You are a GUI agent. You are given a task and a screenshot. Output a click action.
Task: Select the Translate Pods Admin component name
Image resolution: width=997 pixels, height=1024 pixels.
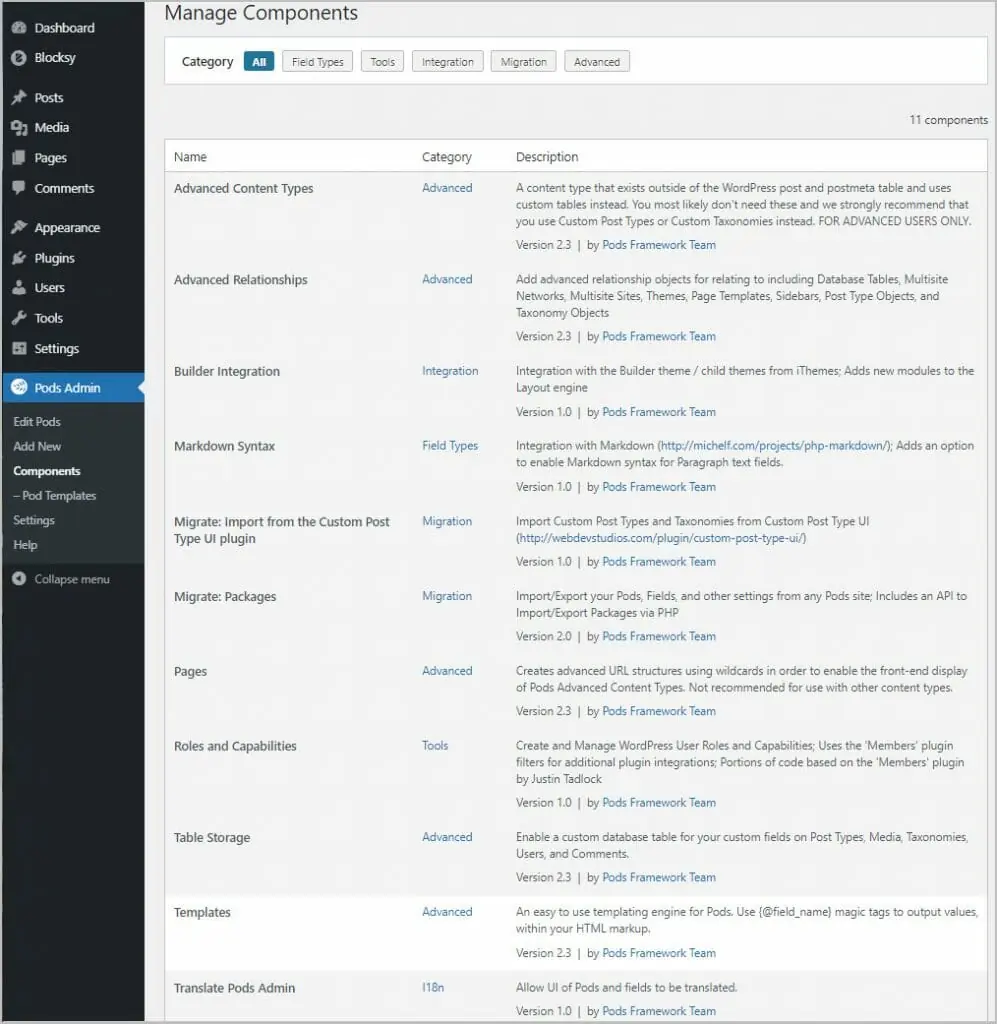tap(234, 988)
